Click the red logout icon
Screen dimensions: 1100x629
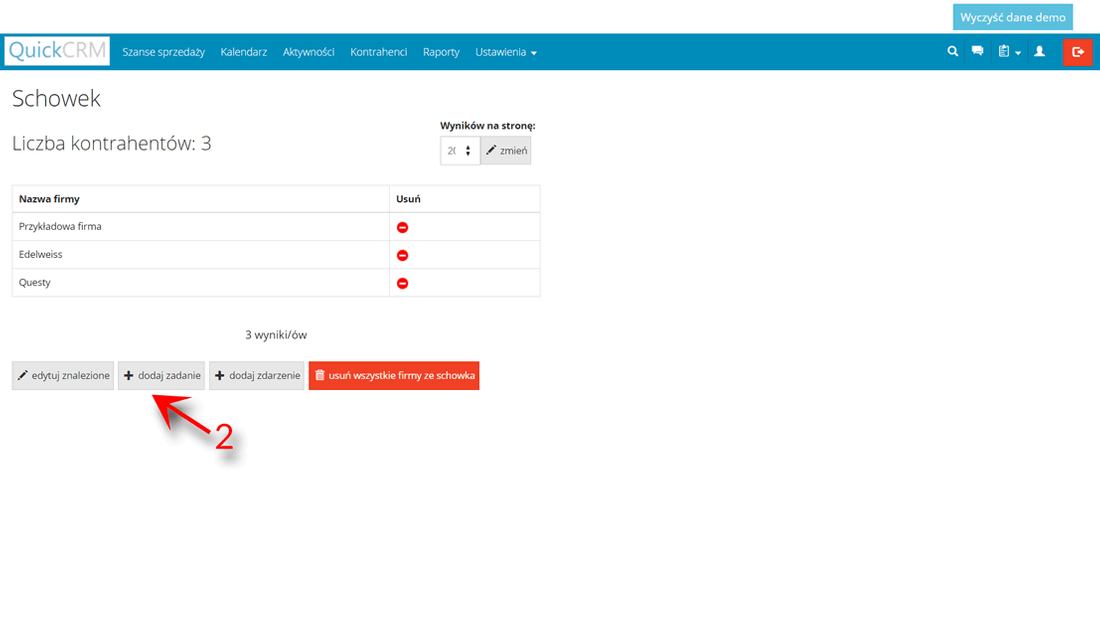[1077, 52]
